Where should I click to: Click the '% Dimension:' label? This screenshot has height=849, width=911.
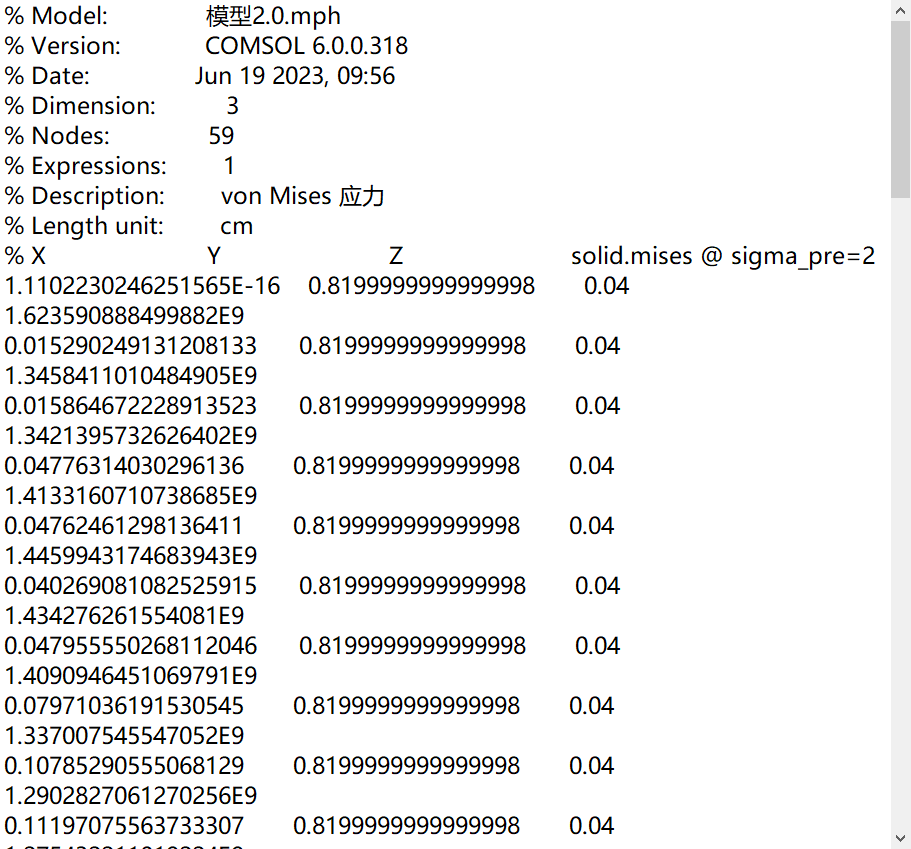coord(80,106)
